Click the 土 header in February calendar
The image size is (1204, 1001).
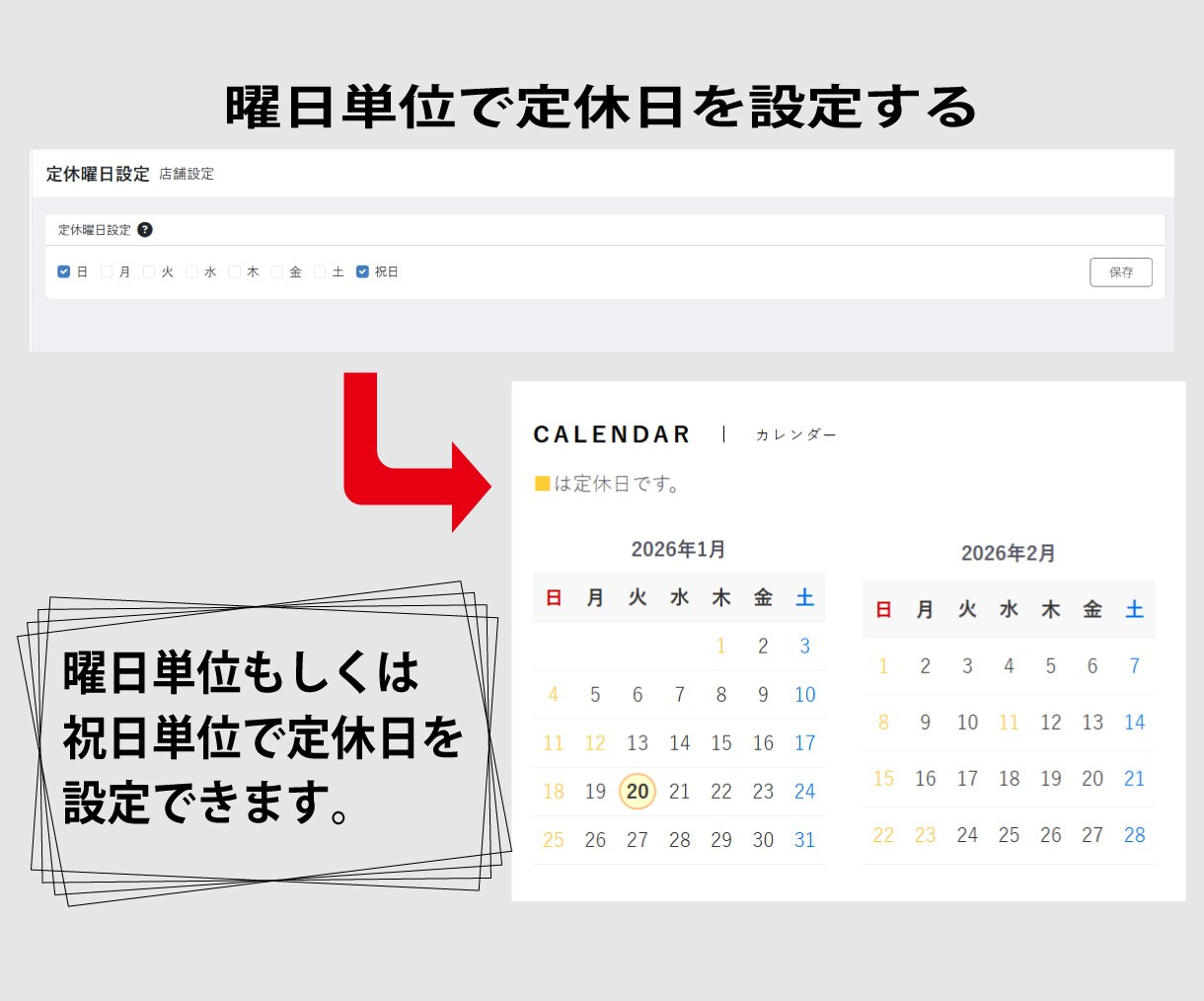click(x=1135, y=610)
